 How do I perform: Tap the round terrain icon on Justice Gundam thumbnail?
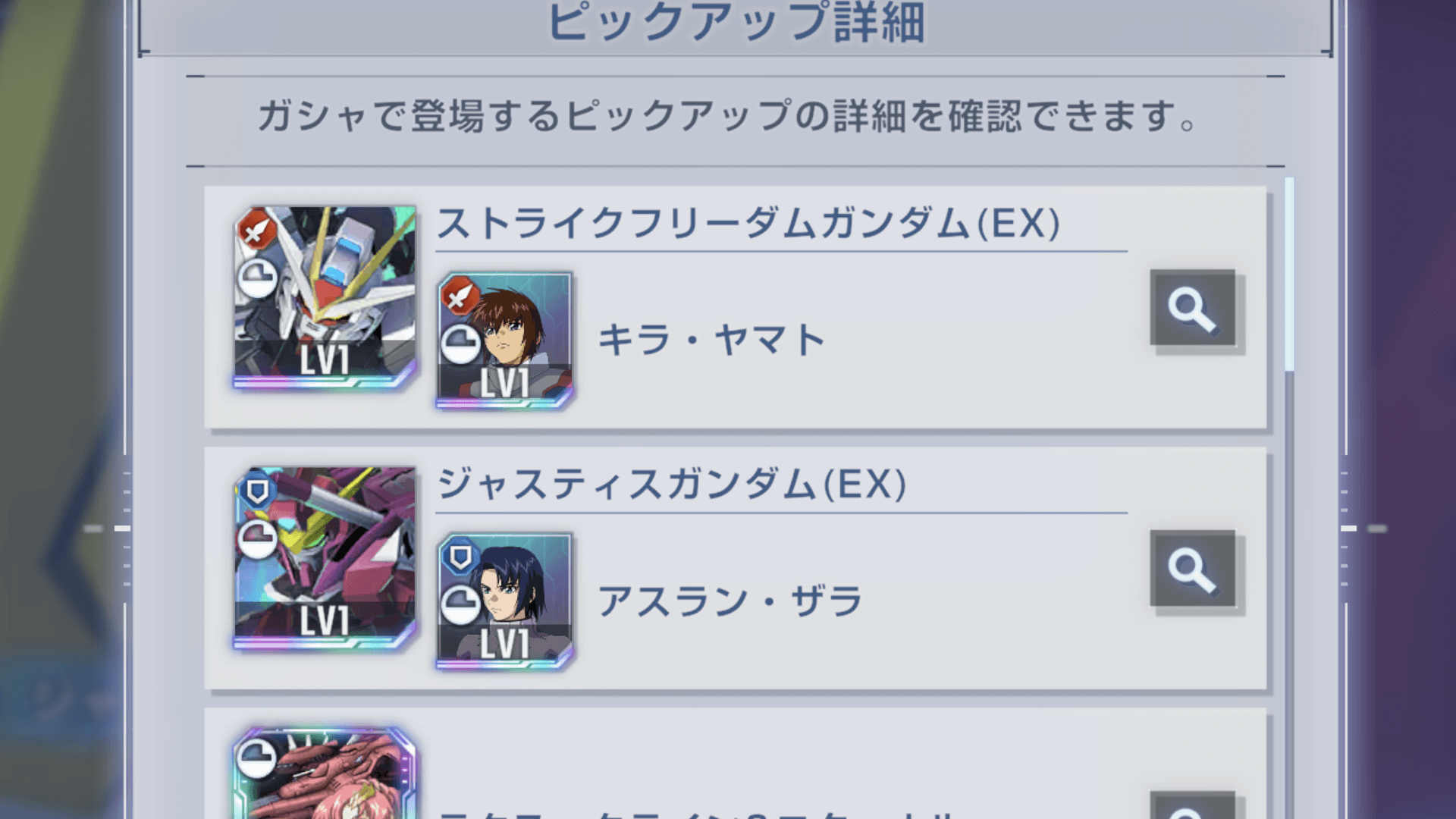point(257,539)
